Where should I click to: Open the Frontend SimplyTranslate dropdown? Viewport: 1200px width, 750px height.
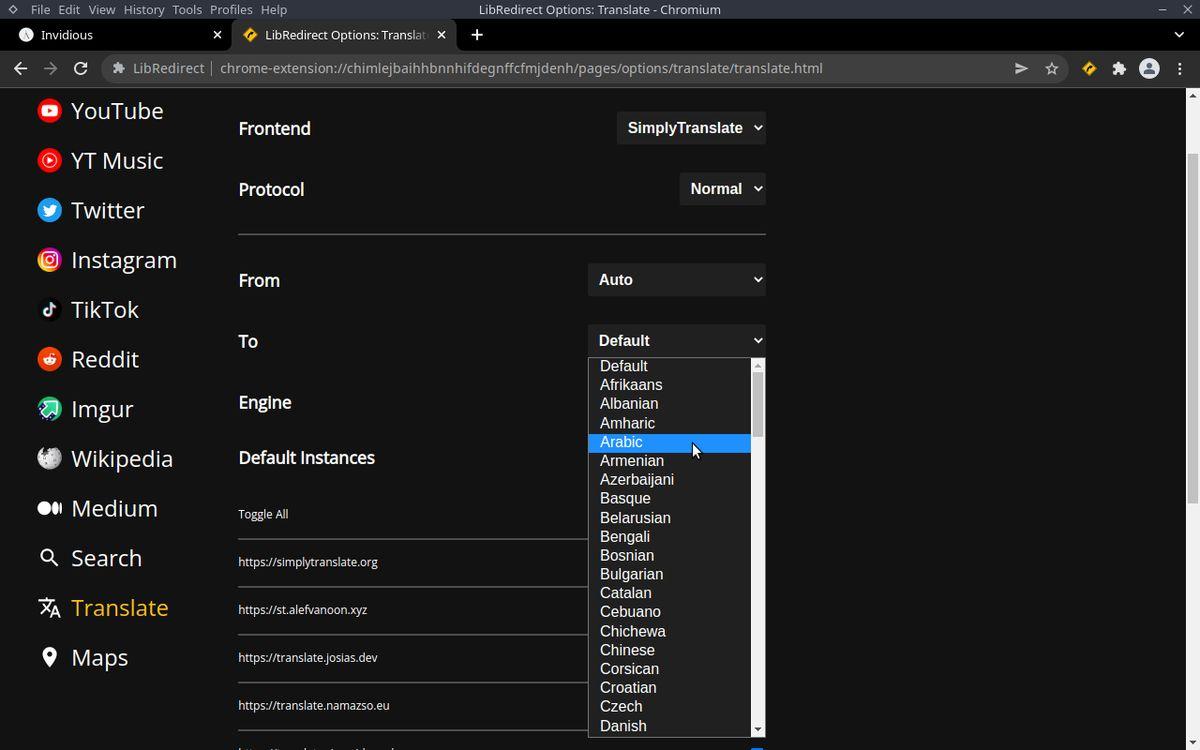point(691,128)
